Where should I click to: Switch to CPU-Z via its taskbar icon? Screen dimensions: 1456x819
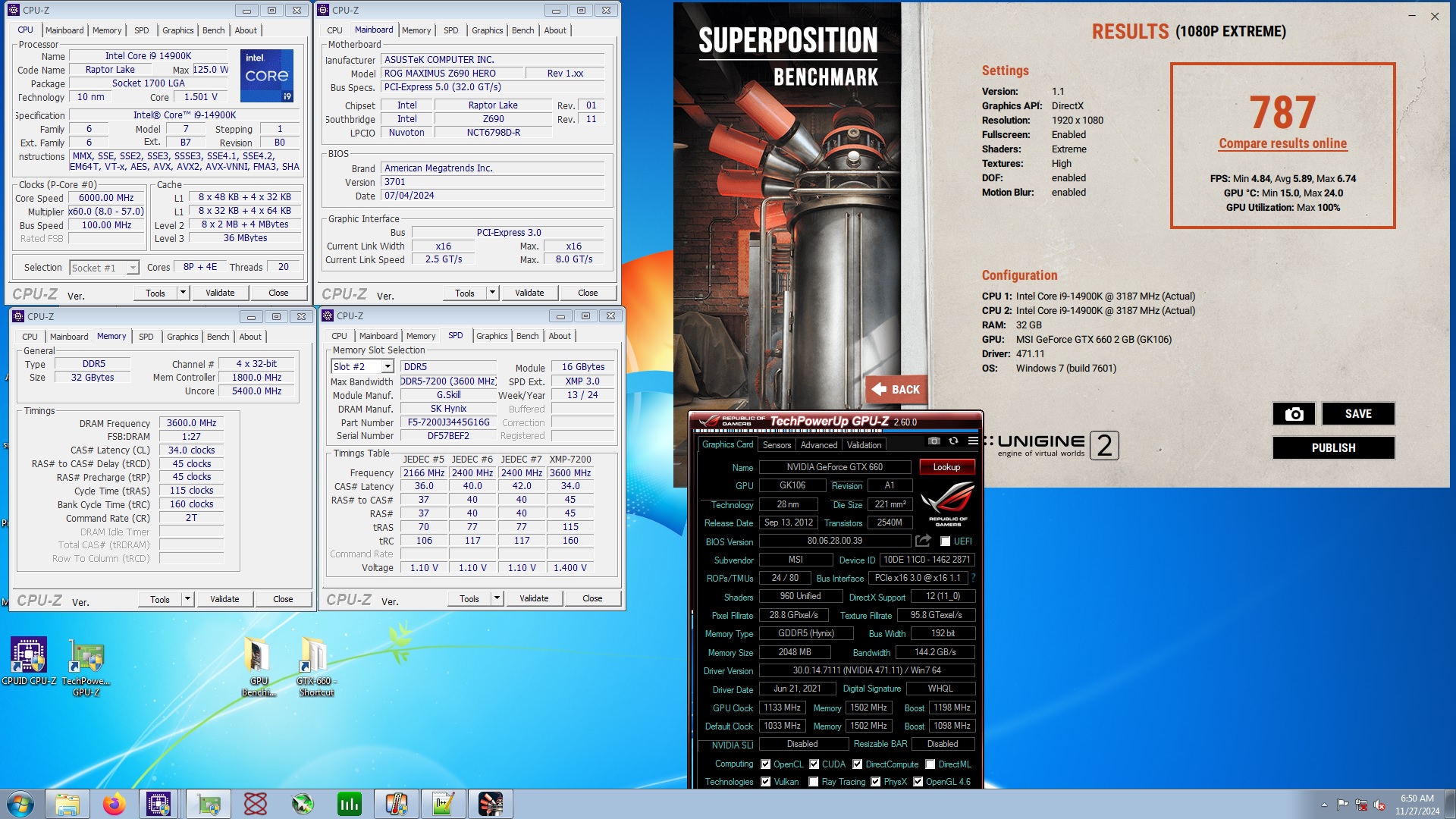[158, 804]
